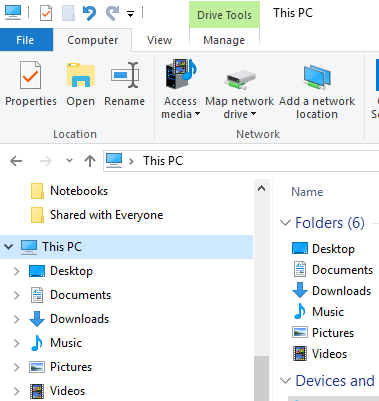
Task: Open the File menu
Action: (x=26, y=40)
